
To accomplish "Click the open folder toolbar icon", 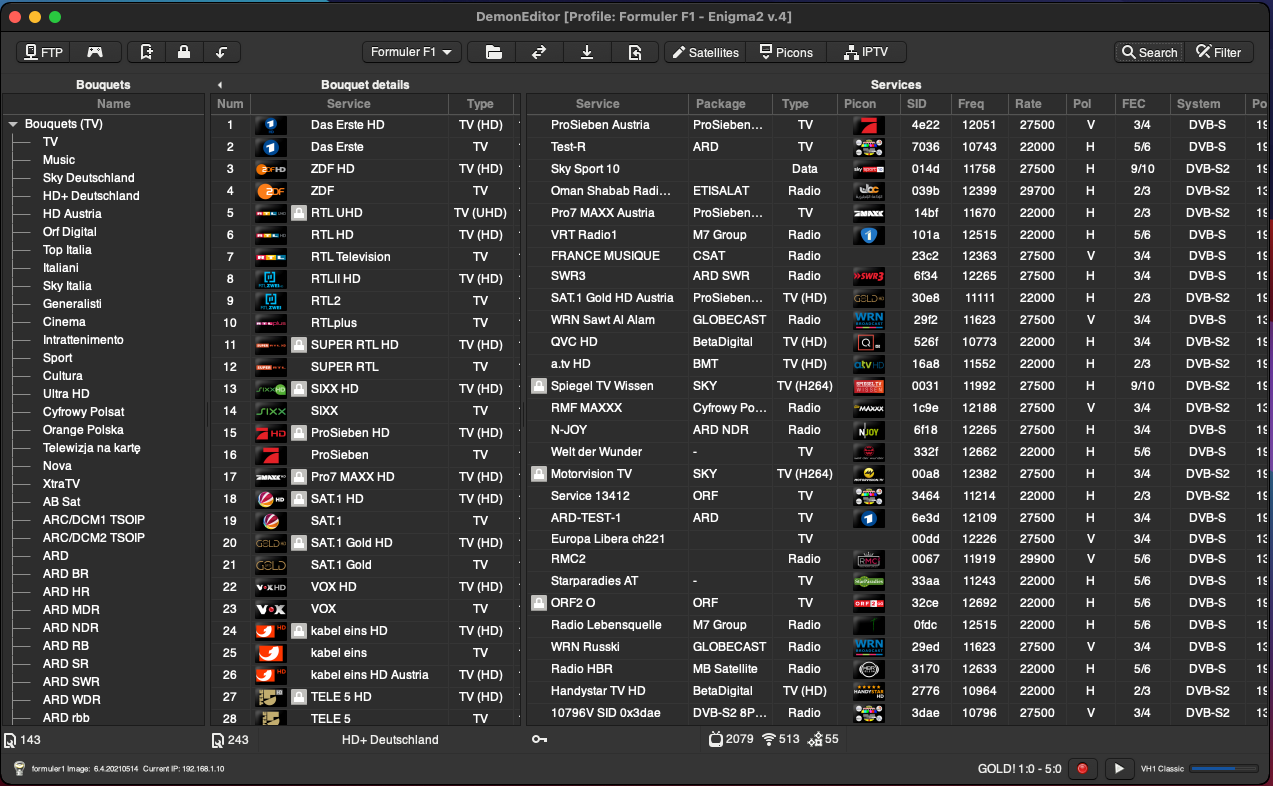I will pos(492,52).
